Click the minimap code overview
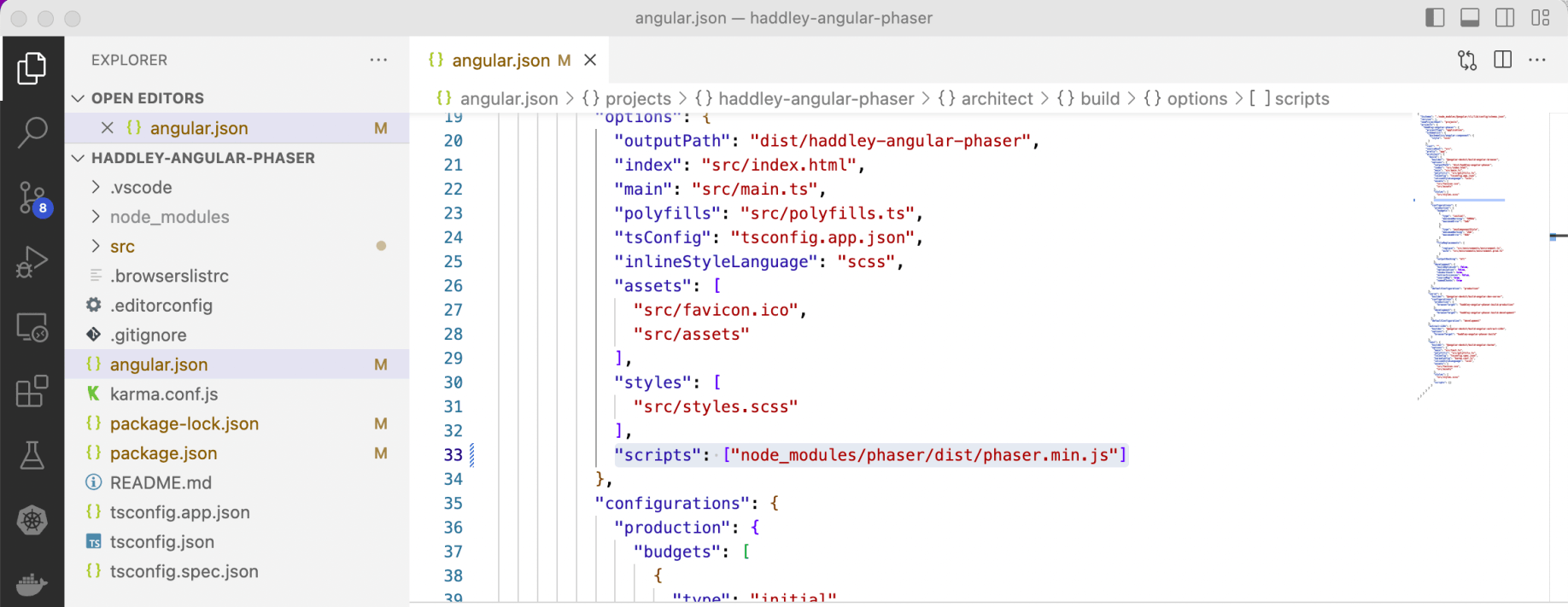The image size is (1568, 607). pos(1465,256)
